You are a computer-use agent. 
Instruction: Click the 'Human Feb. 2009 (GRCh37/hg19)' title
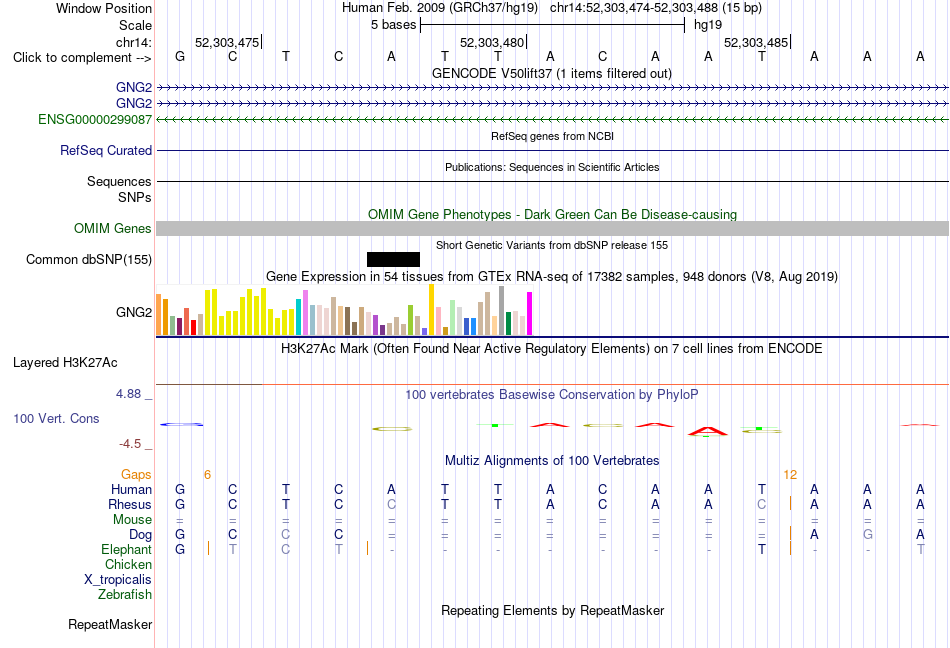pos(440,8)
